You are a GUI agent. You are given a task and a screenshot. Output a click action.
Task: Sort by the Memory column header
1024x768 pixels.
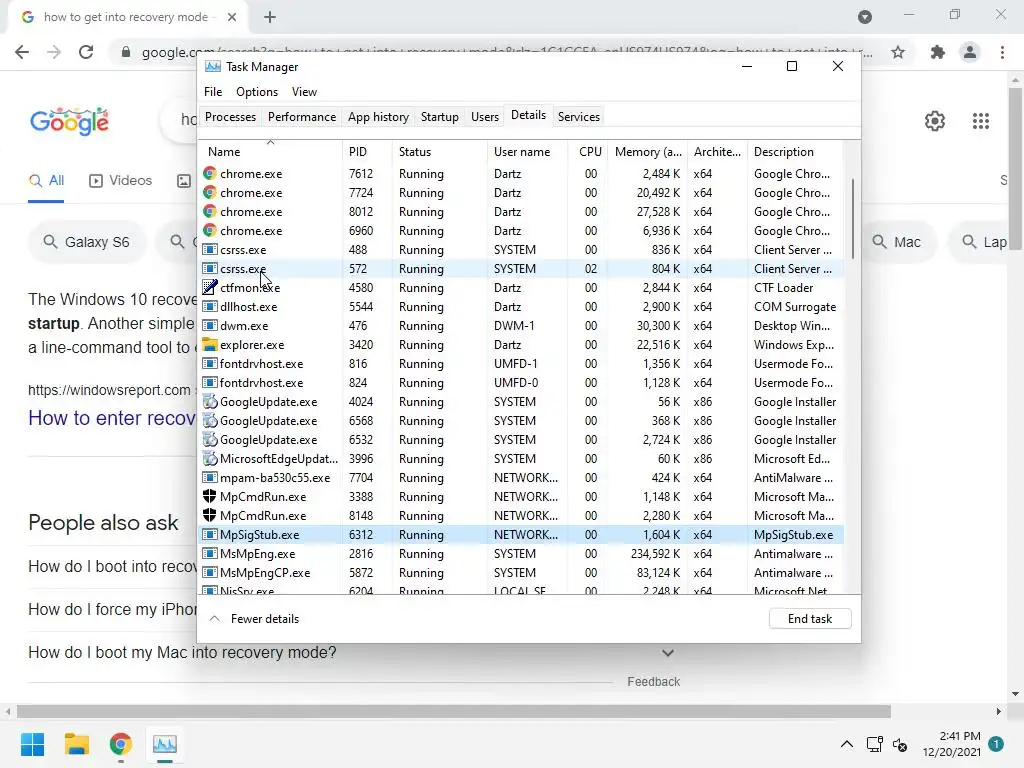tap(647, 152)
